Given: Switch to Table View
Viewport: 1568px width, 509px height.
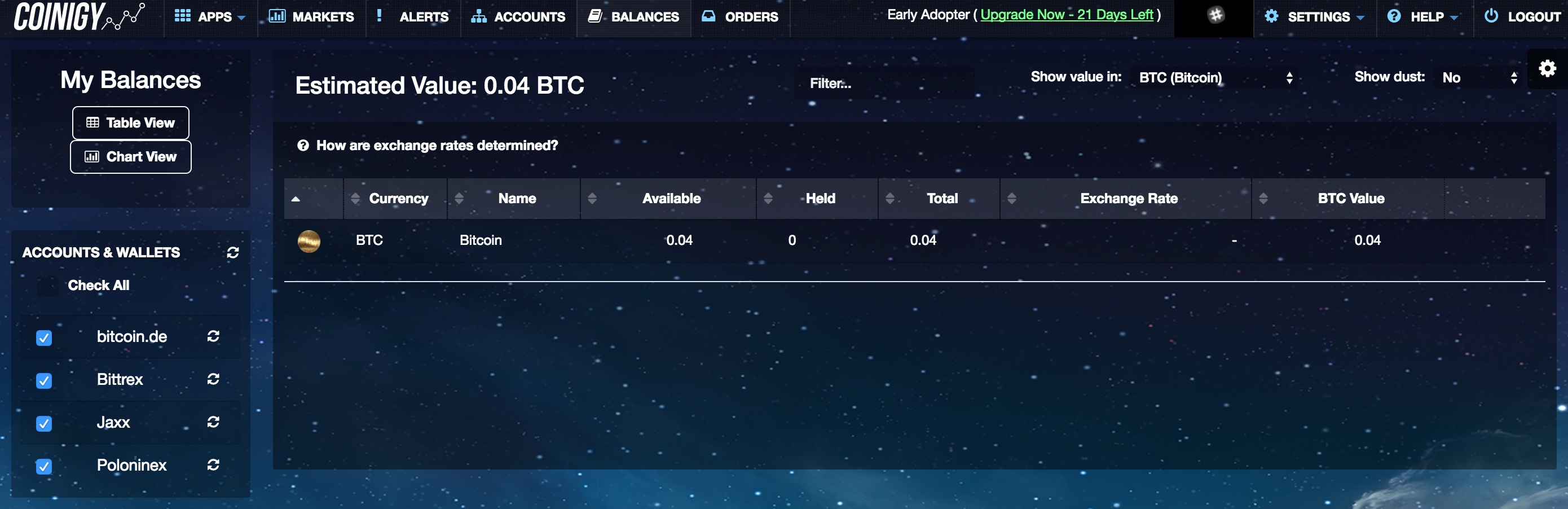Looking at the screenshot, I should (130, 123).
